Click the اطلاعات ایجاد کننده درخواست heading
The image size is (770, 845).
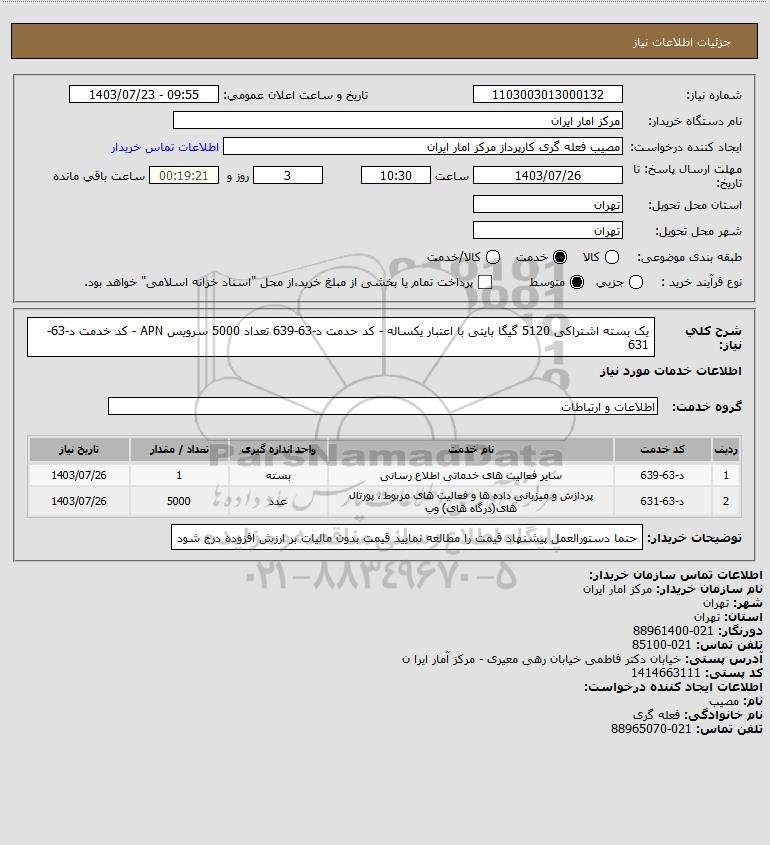coord(674,687)
